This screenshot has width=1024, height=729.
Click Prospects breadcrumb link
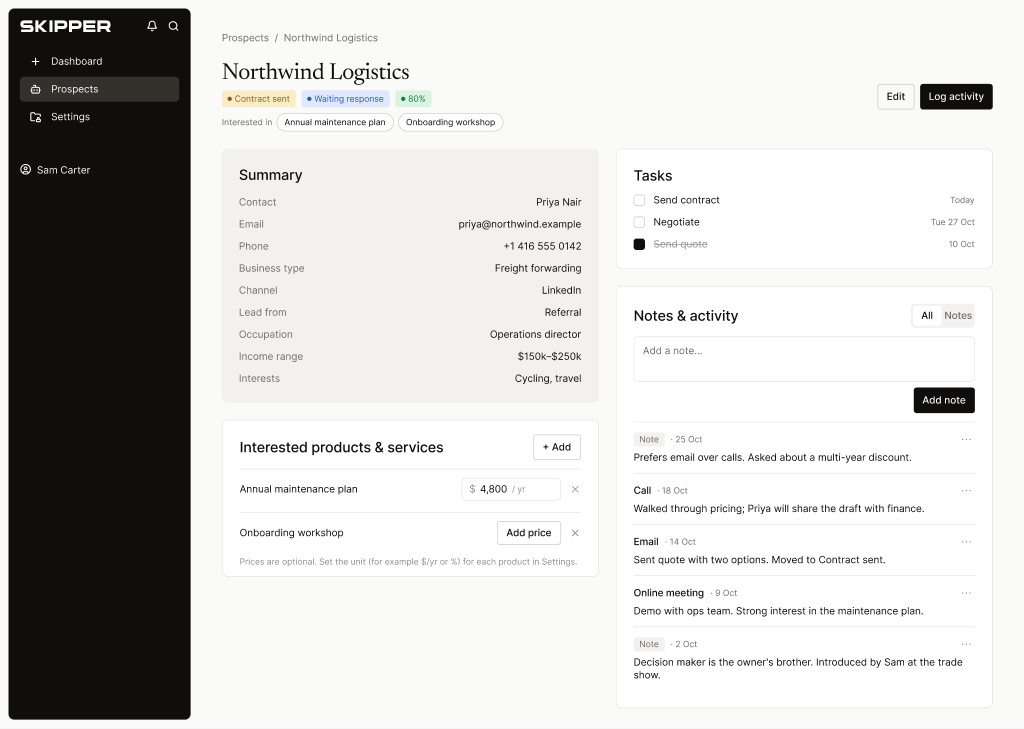(245, 38)
